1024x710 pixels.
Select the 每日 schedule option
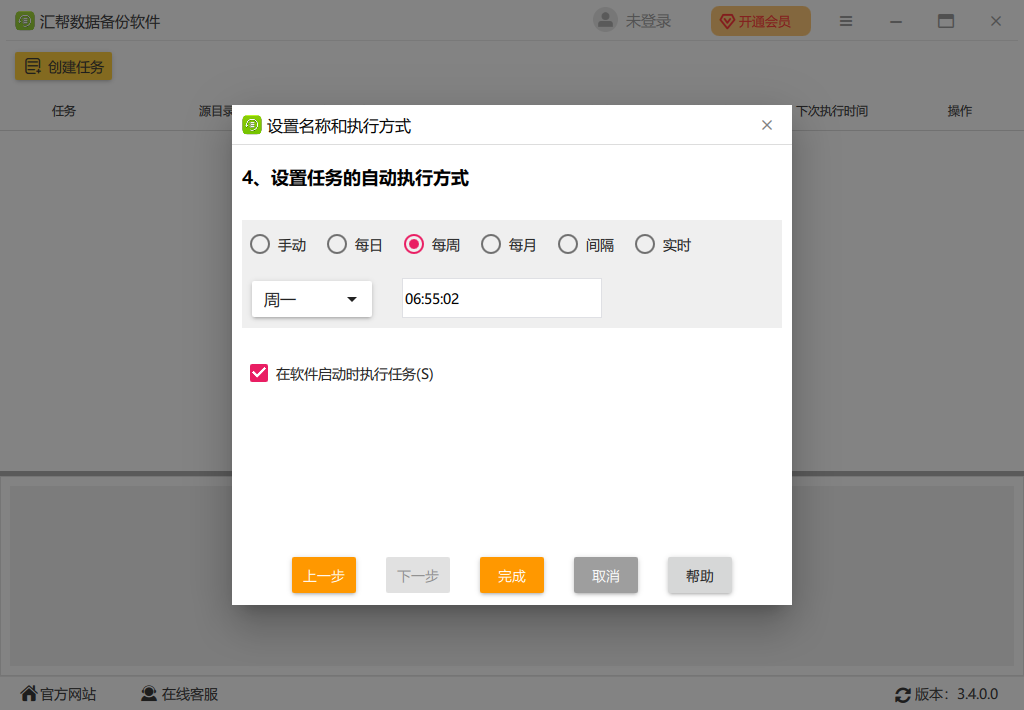coord(337,244)
